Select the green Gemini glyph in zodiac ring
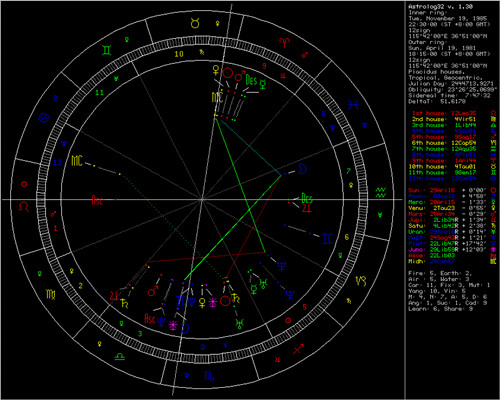 [107, 50]
